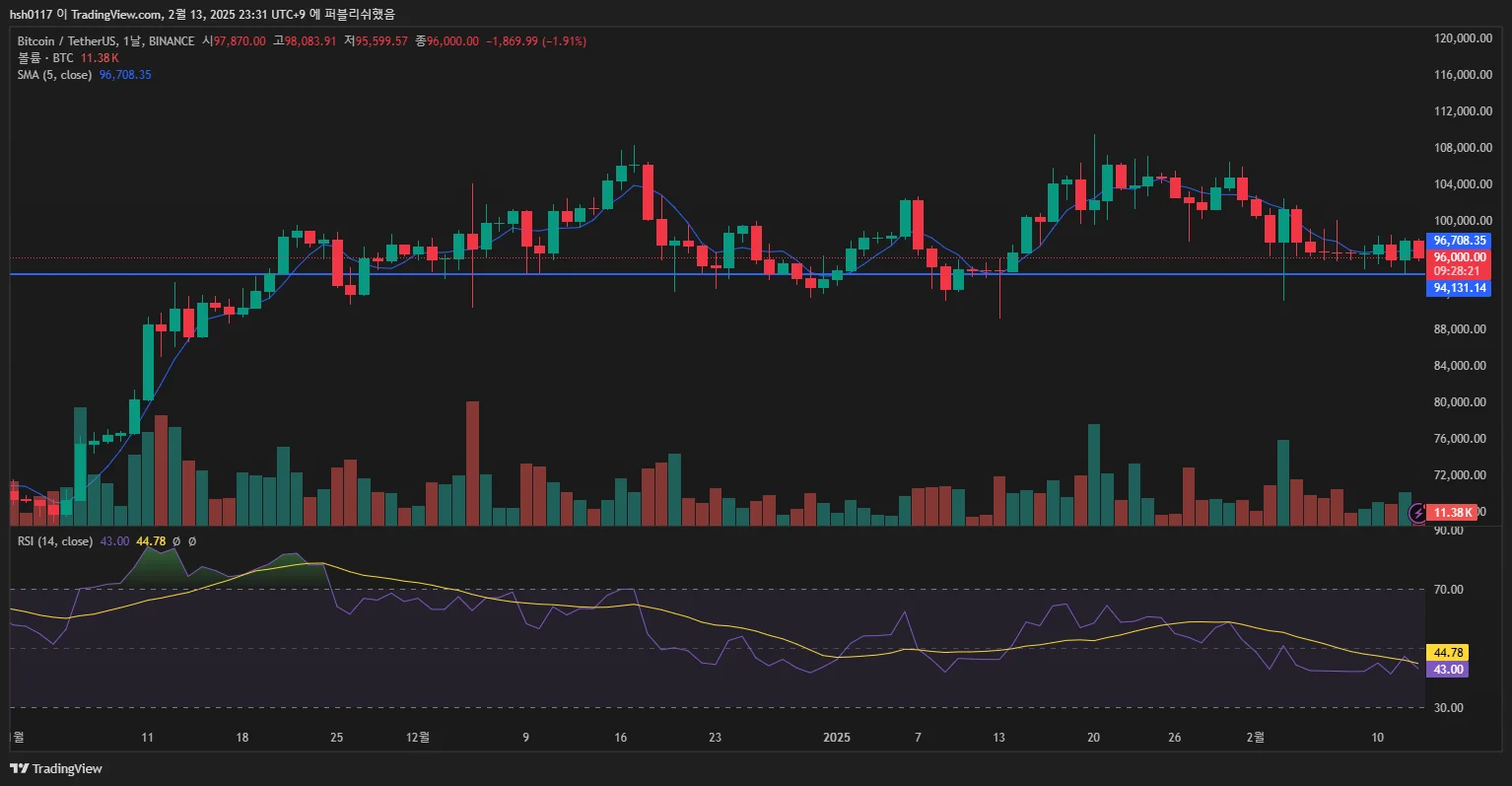This screenshot has width=1512, height=786.
Task: Click the 116,000.00 price axis label
Action: click(1463, 75)
